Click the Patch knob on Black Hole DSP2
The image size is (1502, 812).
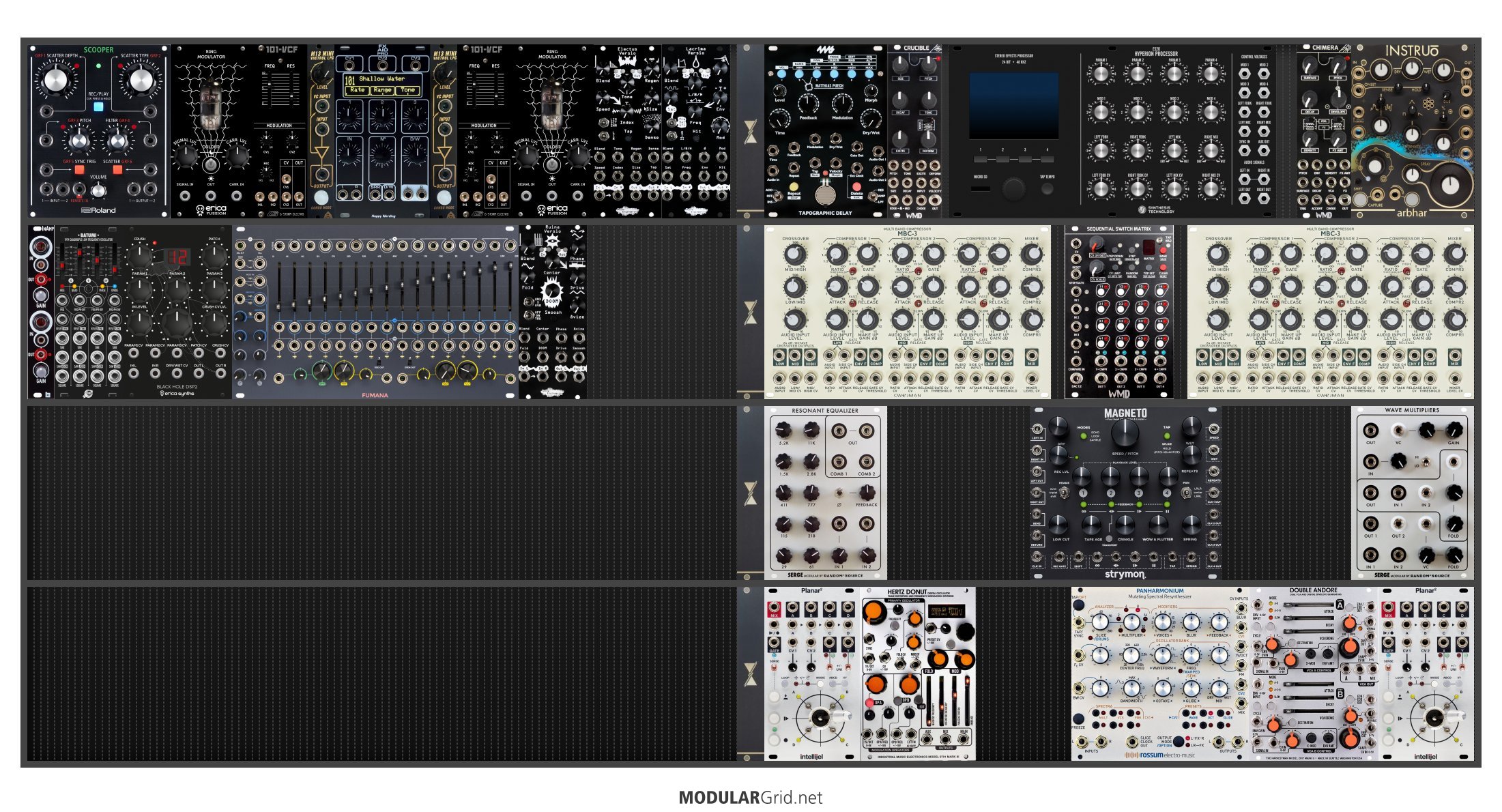pyautogui.click(x=214, y=256)
